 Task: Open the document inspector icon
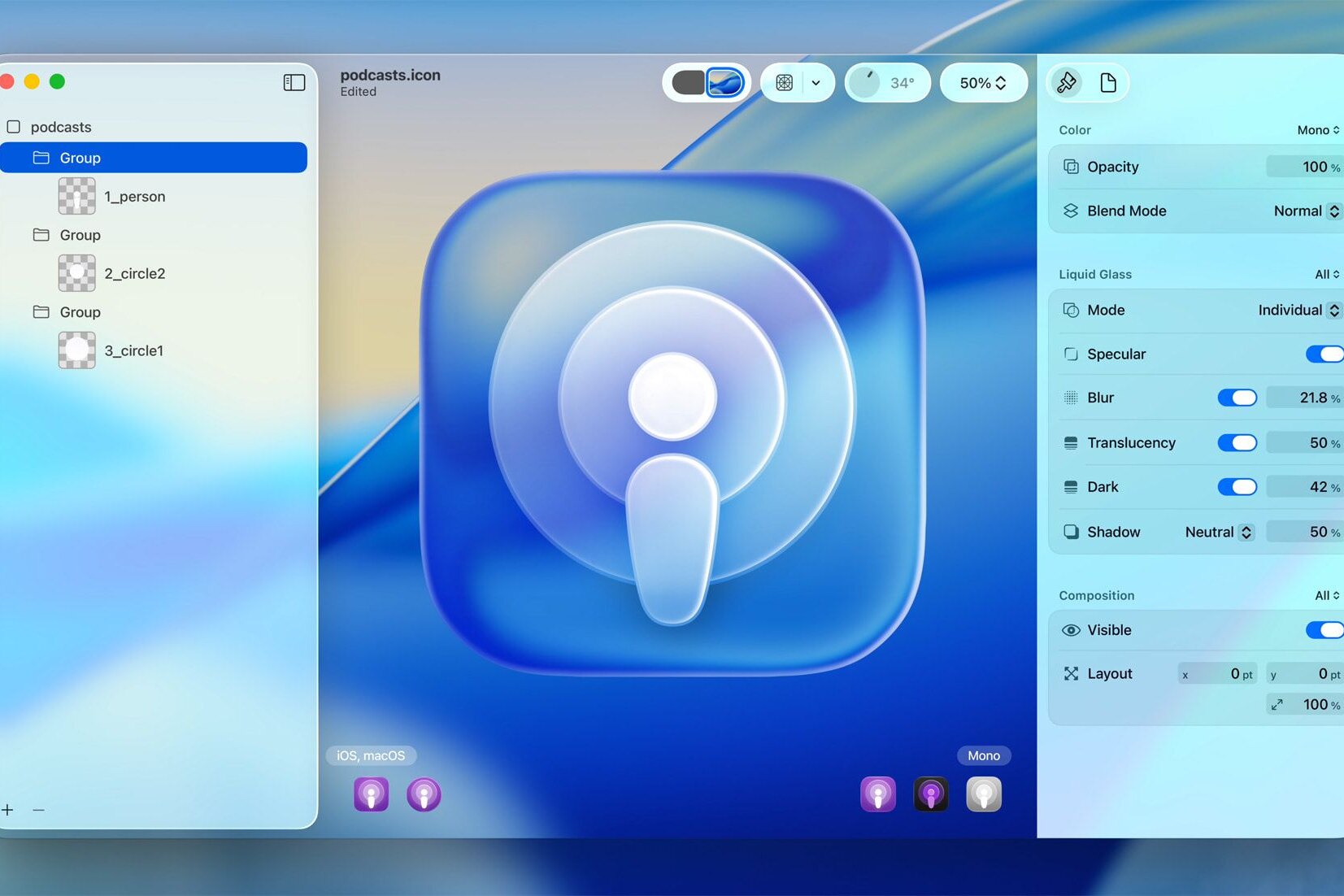(1107, 82)
